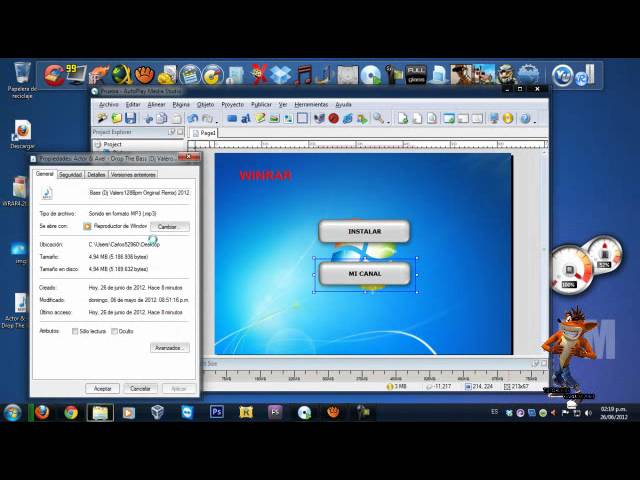Insert a new Paragraph object
The height and width of the screenshot is (480, 640).
[x=260, y=118]
